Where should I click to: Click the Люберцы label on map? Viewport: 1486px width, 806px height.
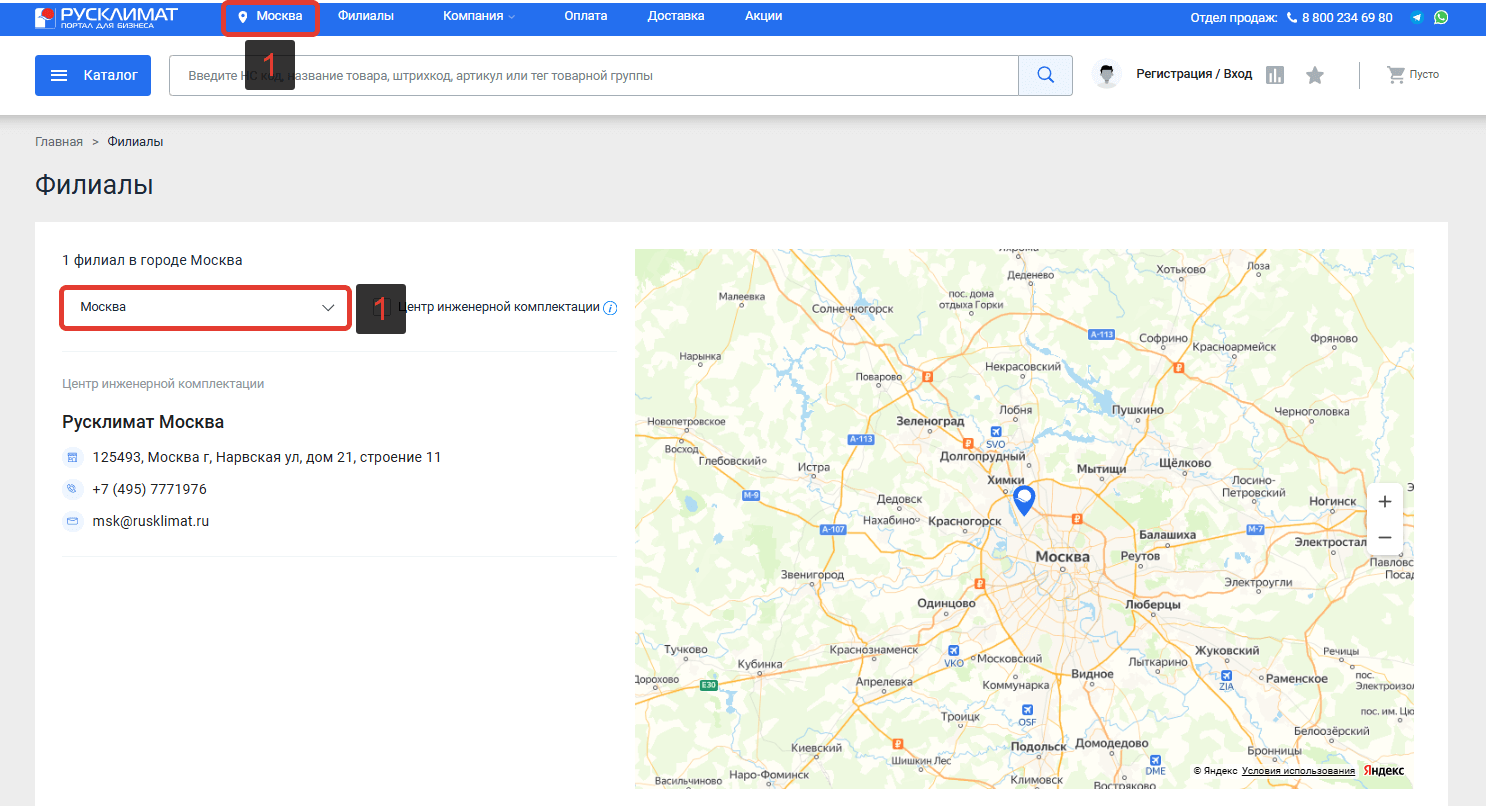(1153, 605)
